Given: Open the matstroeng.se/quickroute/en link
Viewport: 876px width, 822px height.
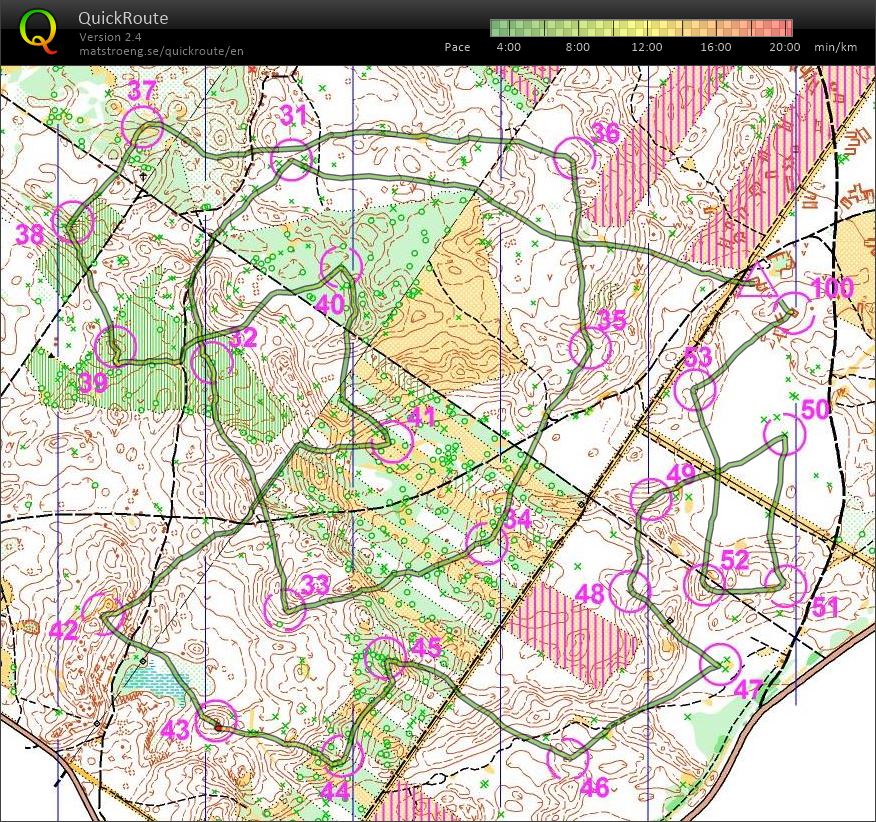Looking at the screenshot, I should 161,51.
